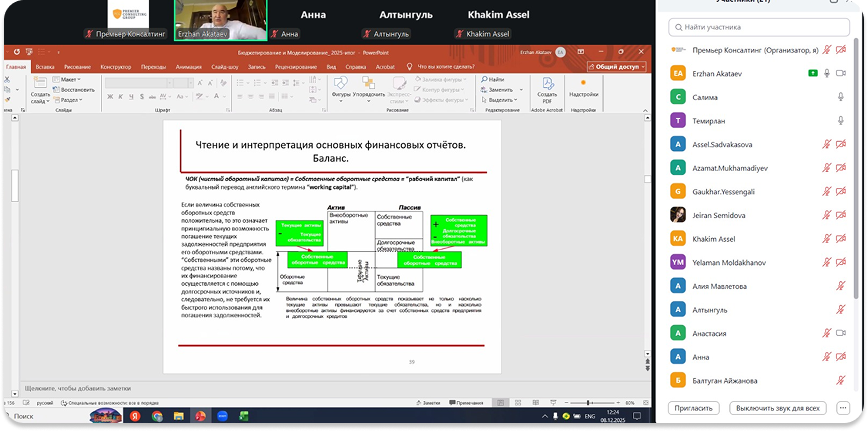Switch to Slide Sorter view in status bar
This screenshot has height=431, width=868.
coord(518,403)
